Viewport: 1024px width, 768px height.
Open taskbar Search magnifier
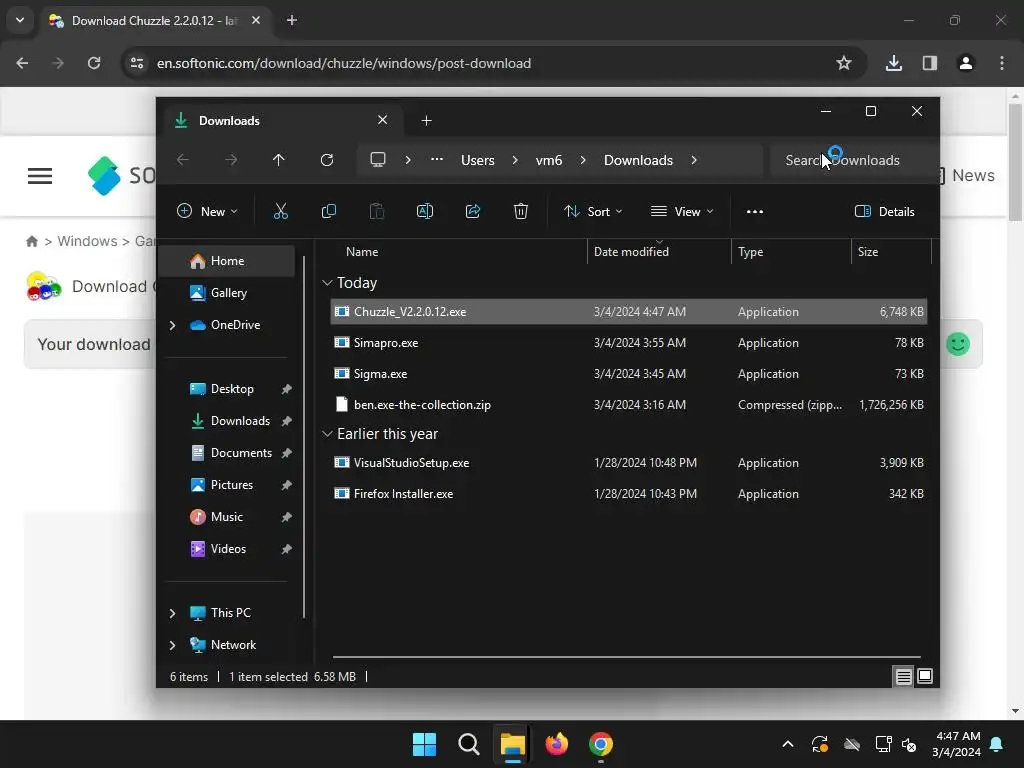[469, 744]
